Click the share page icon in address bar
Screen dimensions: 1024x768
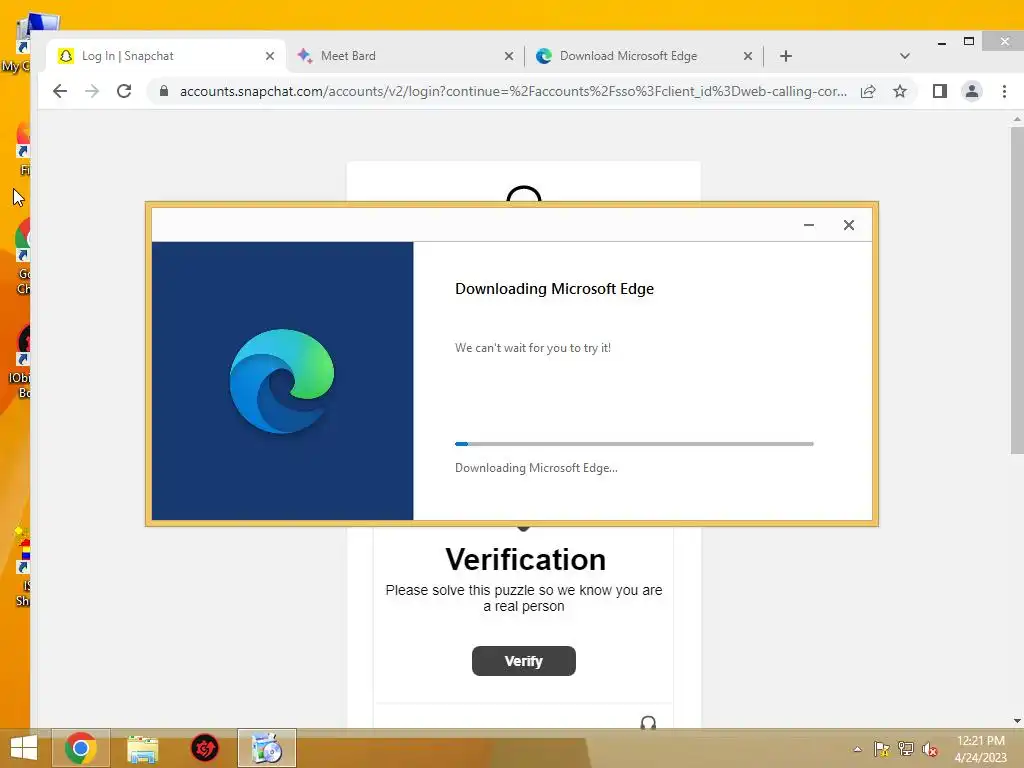point(868,91)
